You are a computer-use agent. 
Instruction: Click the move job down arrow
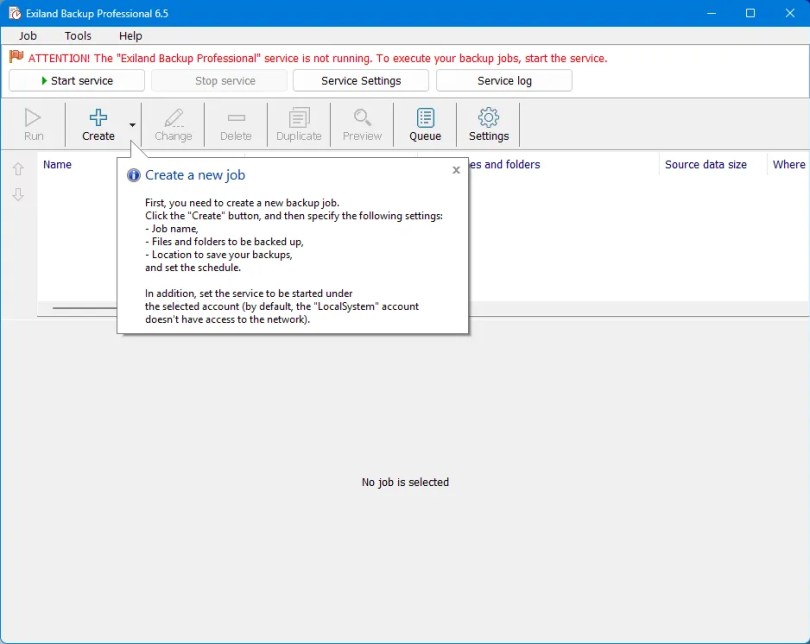coord(17,195)
